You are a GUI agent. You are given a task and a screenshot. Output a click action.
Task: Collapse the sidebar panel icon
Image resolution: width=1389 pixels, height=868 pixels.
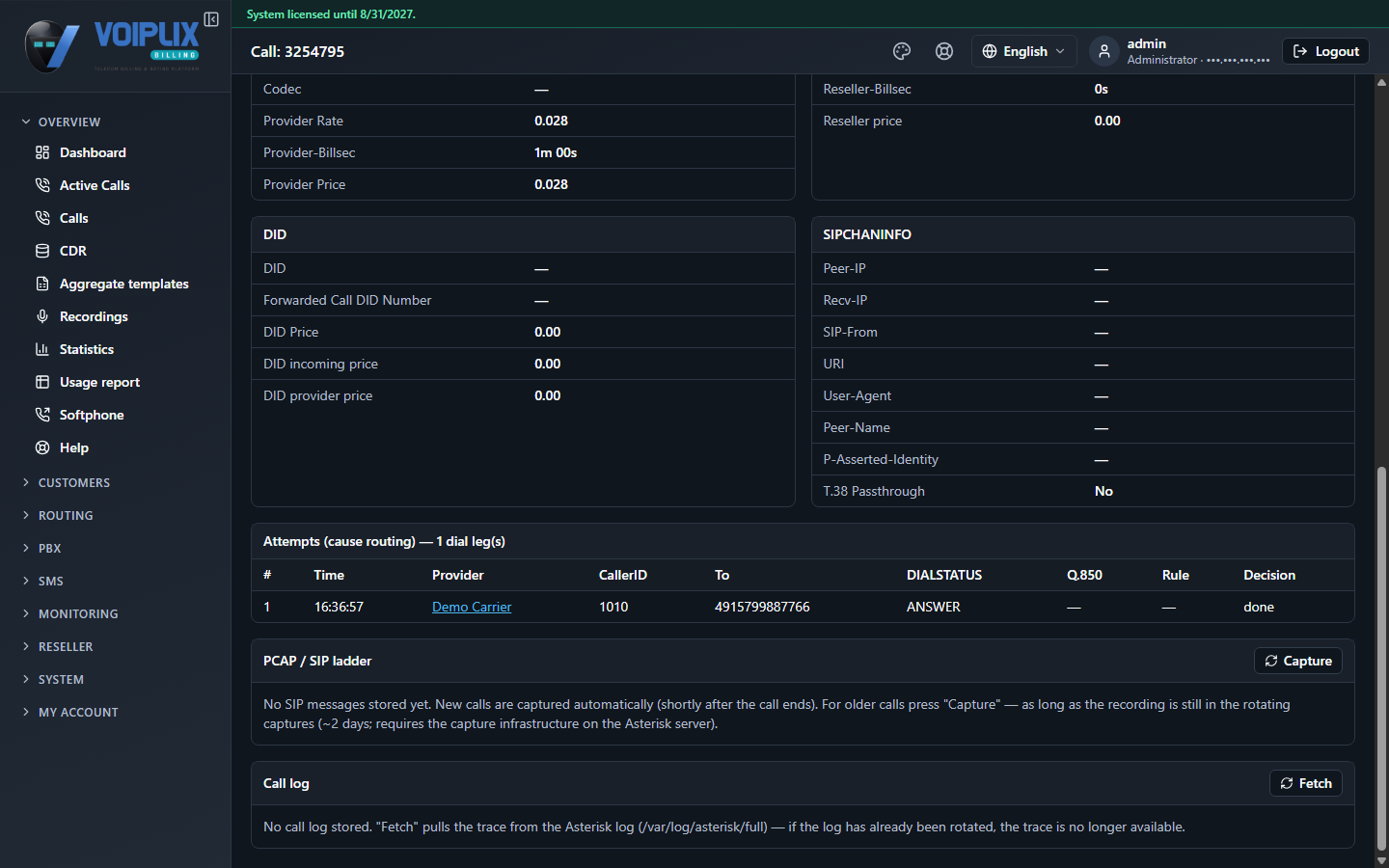[211, 19]
